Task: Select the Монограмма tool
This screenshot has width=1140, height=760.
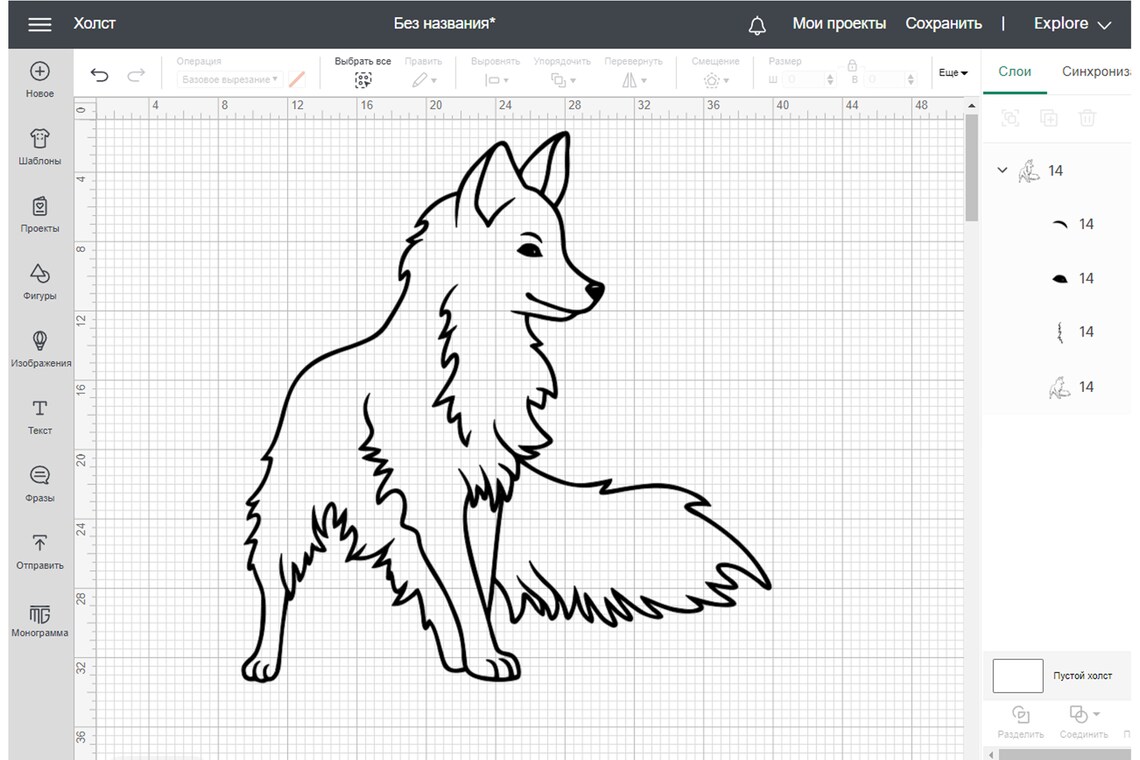Action: pos(39,620)
